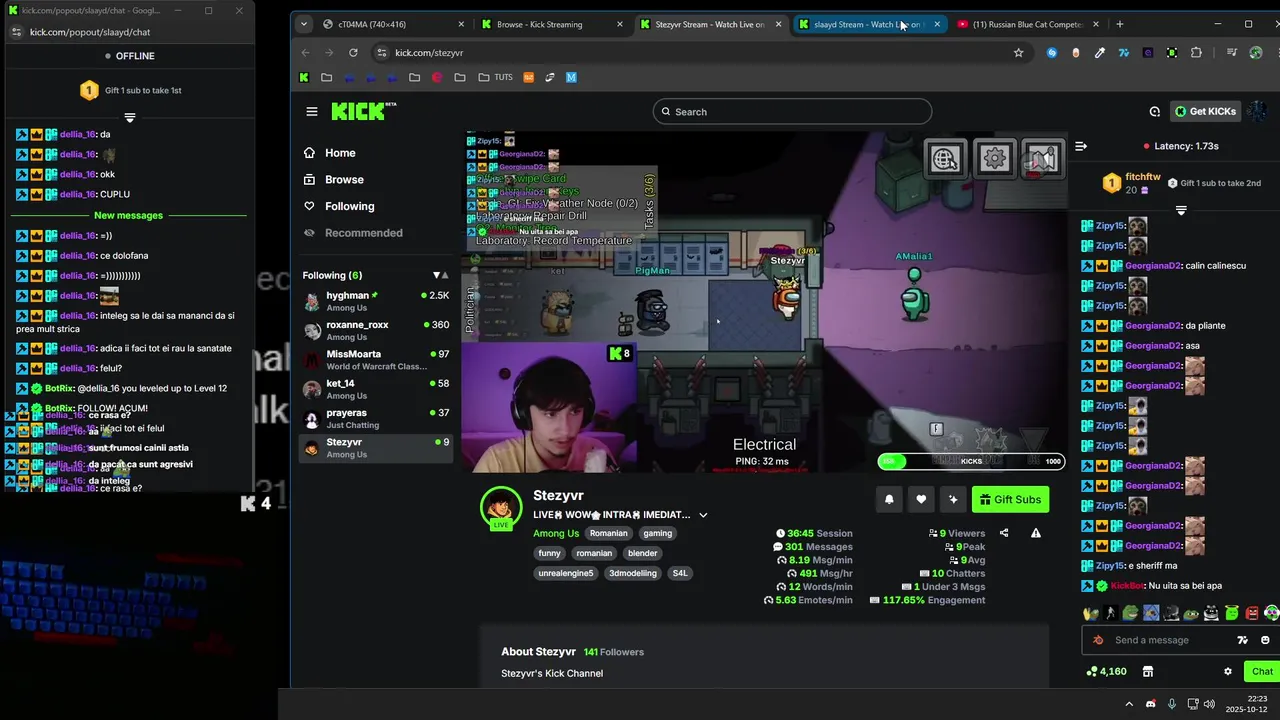Click the heart follow icon
Viewport: 1280px width, 720px height.
921,499
